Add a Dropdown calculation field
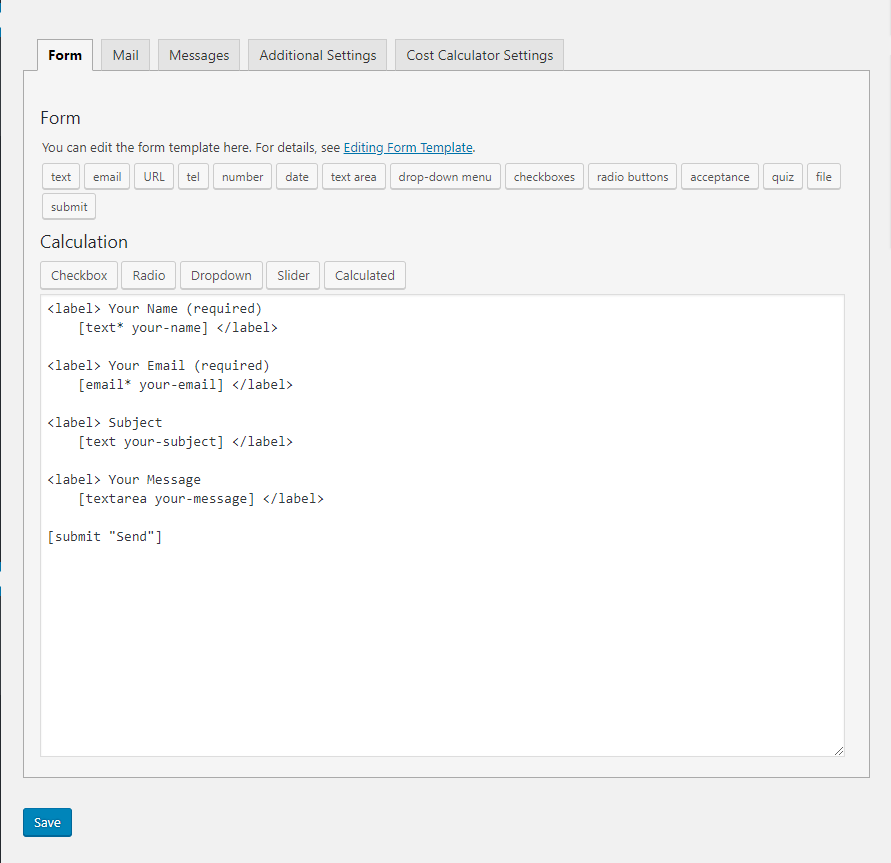891x863 pixels. coord(221,276)
